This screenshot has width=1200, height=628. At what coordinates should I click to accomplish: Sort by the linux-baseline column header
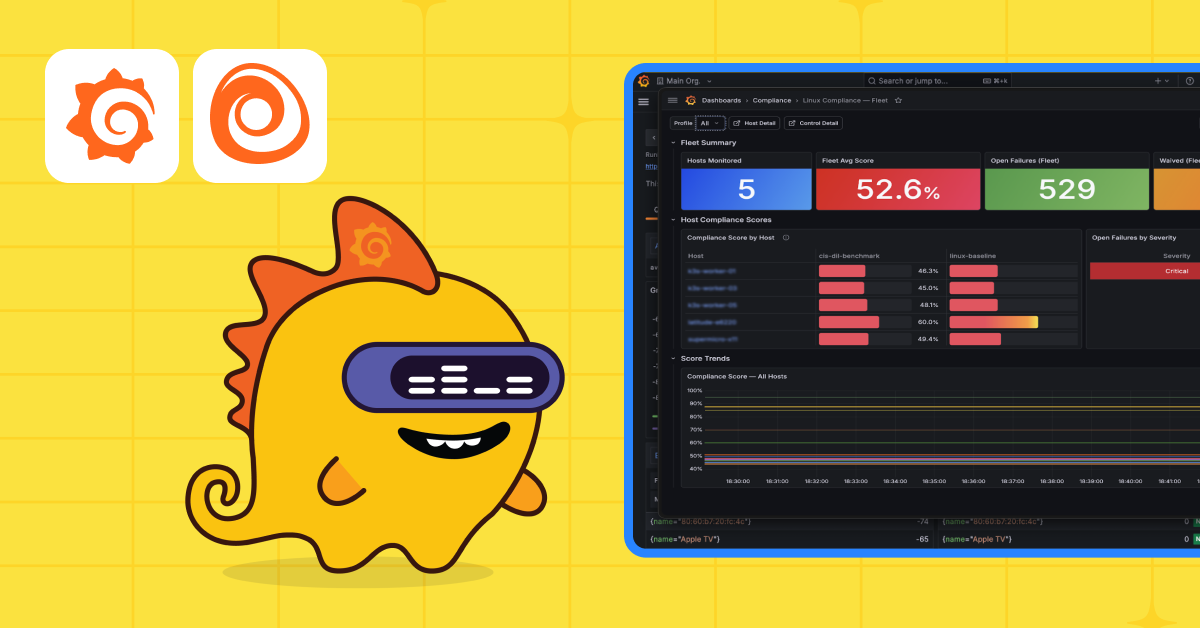click(973, 256)
